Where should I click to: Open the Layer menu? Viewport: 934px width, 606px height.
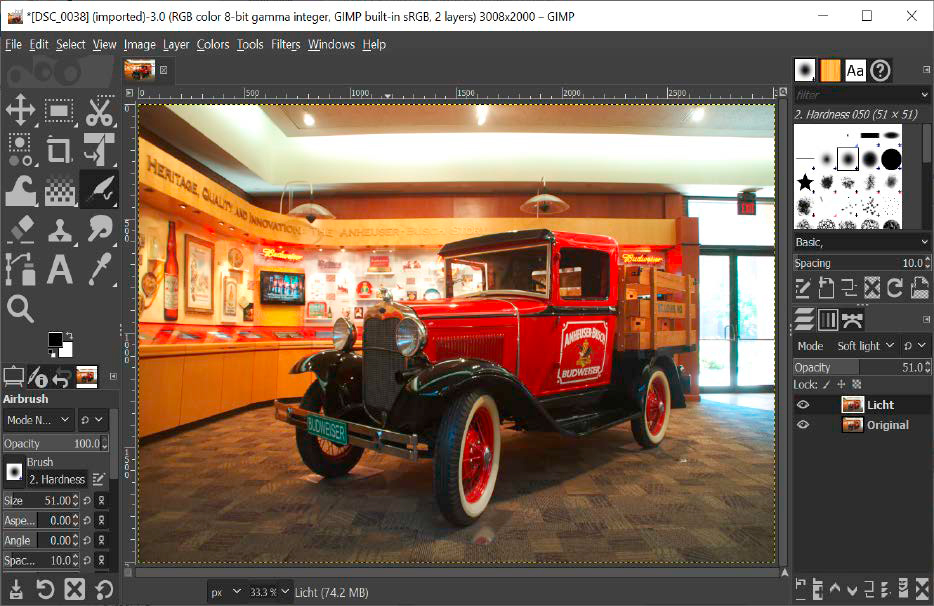[176, 44]
